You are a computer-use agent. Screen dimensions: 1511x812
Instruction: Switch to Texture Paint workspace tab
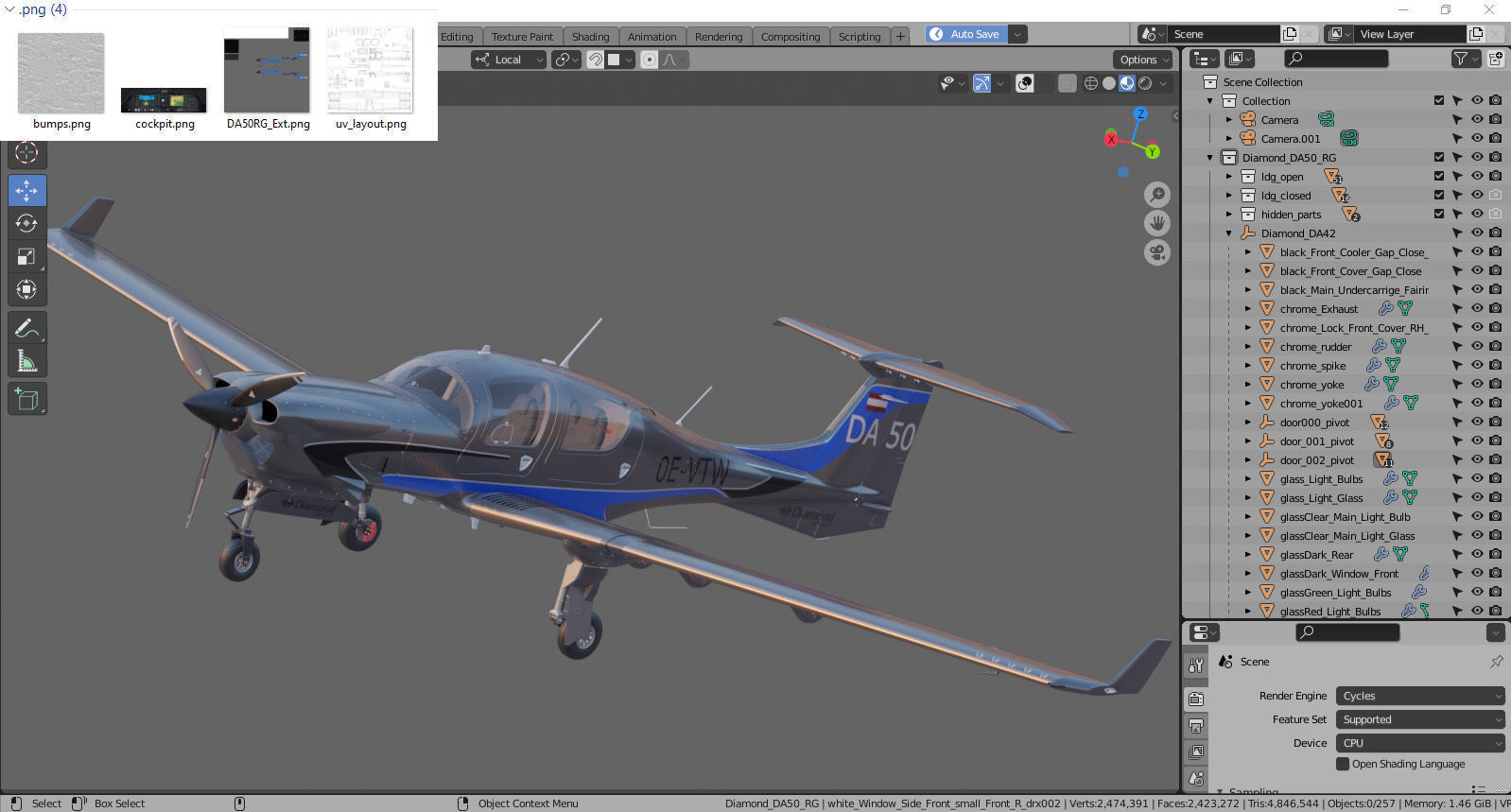click(x=522, y=37)
